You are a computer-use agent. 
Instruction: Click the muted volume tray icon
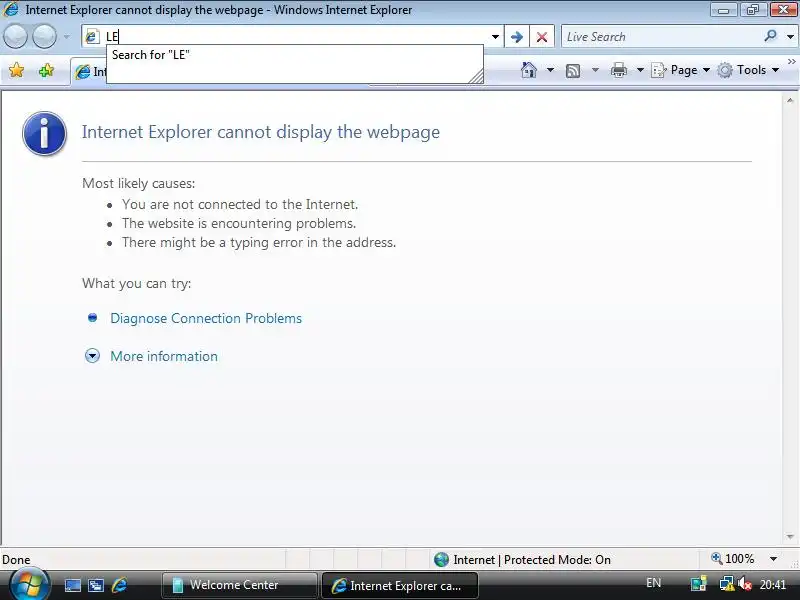744,584
